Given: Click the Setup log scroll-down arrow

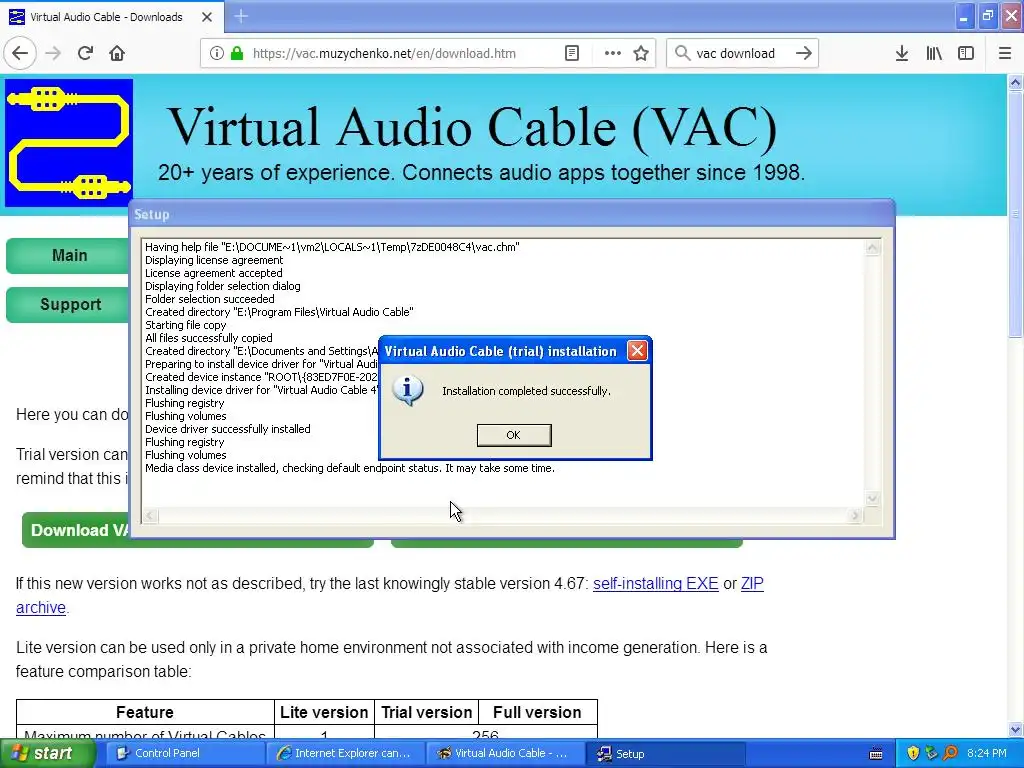Looking at the screenshot, I should 872,499.
